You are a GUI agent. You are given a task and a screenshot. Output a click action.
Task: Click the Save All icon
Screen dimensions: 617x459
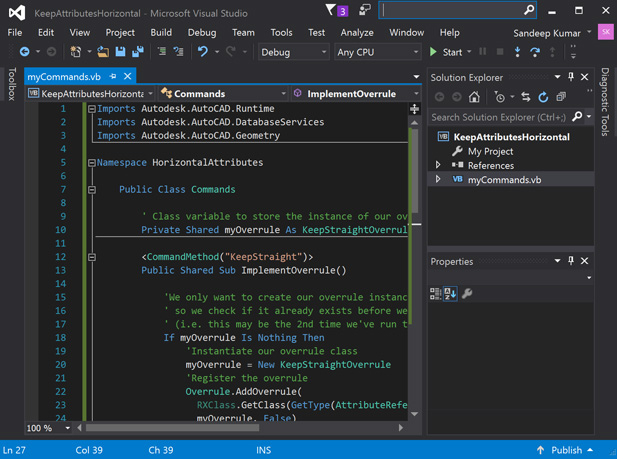pyautogui.click(x=138, y=52)
